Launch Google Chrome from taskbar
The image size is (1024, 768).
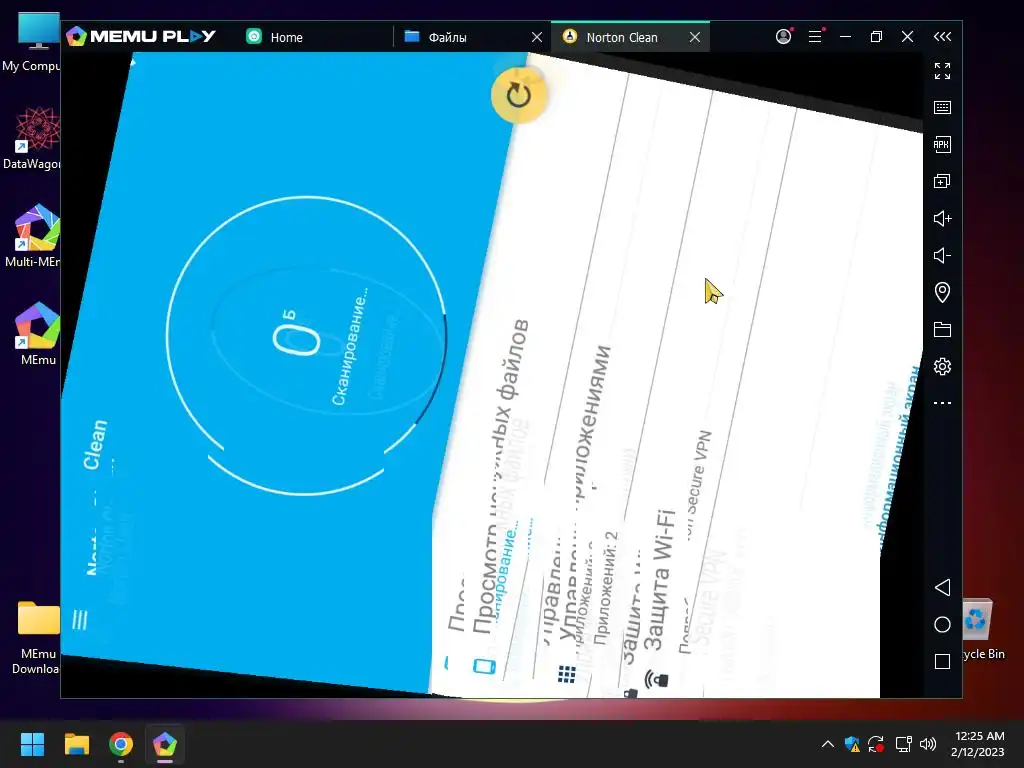tap(121, 744)
